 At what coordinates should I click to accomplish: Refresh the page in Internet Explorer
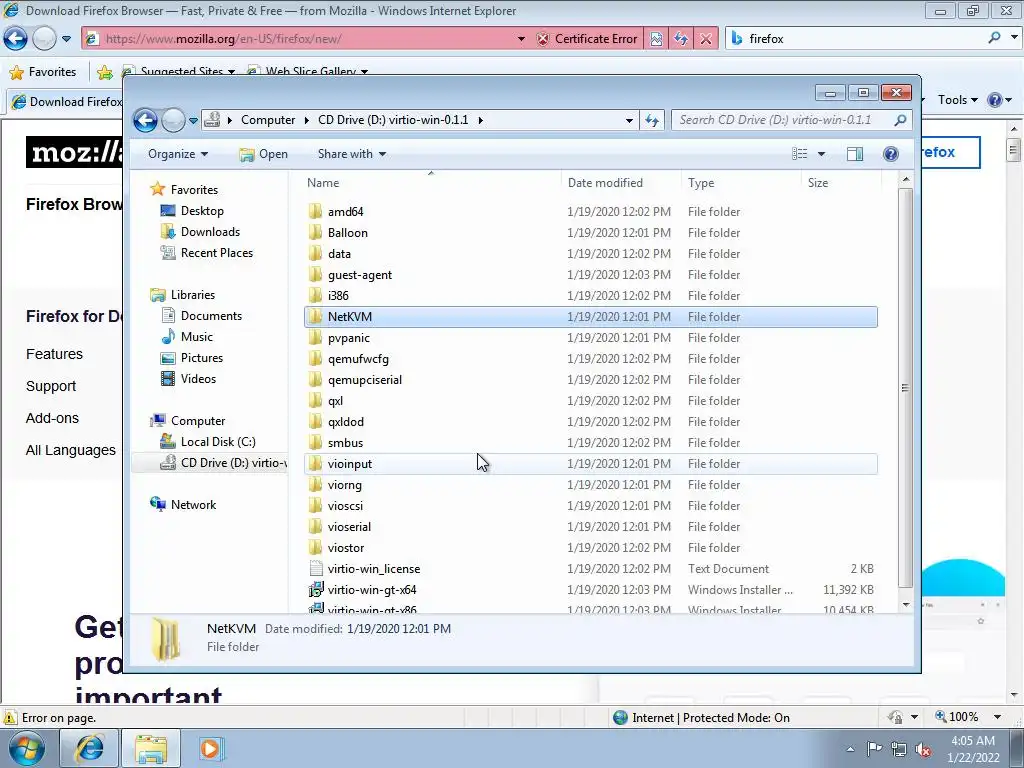pyautogui.click(x=681, y=39)
